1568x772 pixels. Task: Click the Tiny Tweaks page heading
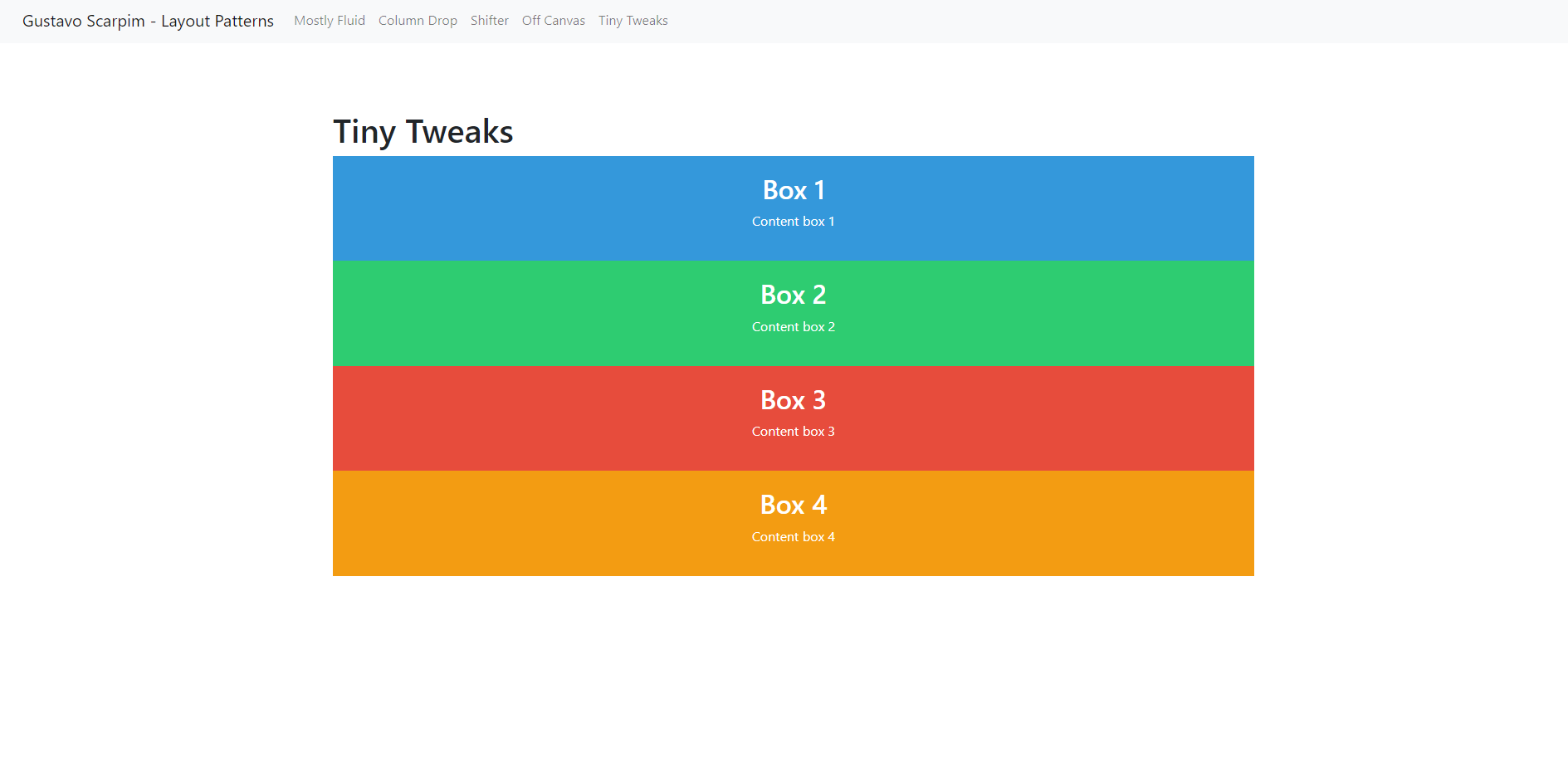[x=423, y=131]
